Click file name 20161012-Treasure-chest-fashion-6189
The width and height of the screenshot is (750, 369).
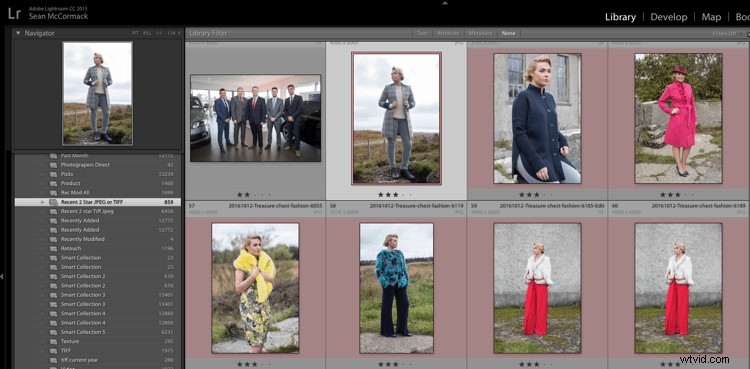click(699, 206)
